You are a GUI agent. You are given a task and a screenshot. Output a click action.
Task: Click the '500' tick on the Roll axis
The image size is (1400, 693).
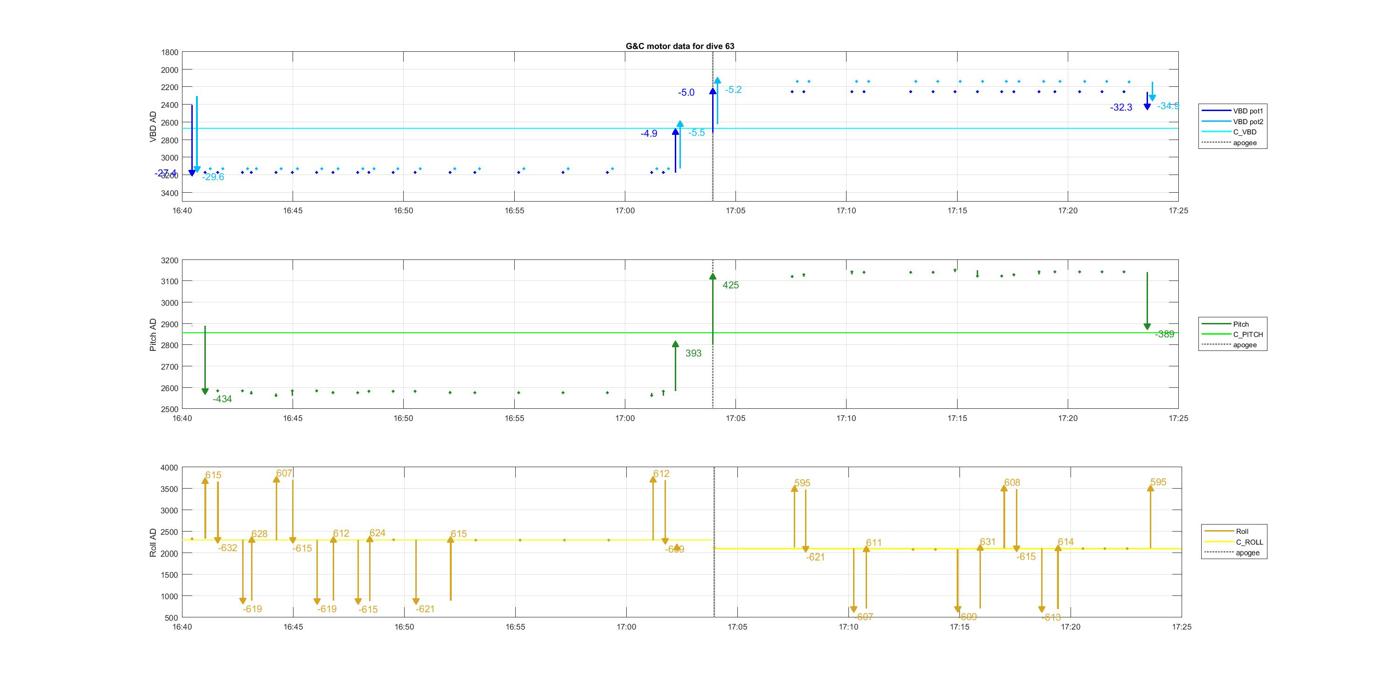pos(172,618)
